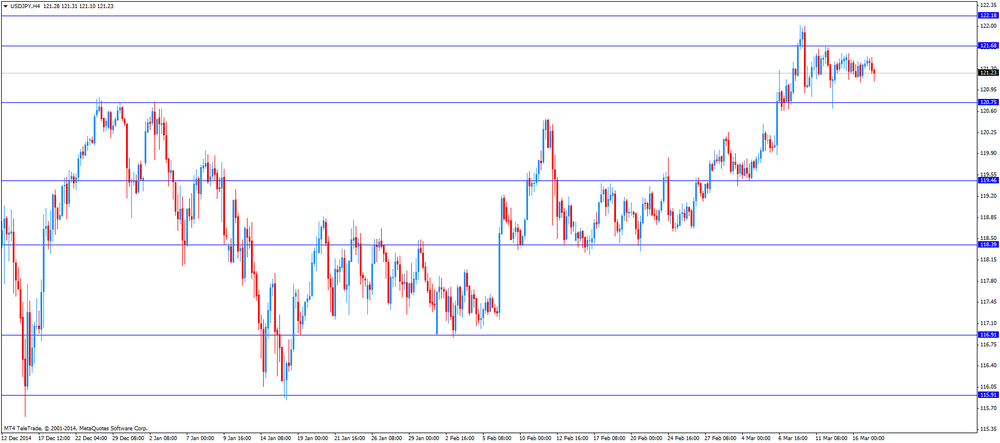Image resolution: width=1000 pixels, height=443 pixels.
Task: Click the 12 Dec 2014 date label
Action: [x=17, y=439]
